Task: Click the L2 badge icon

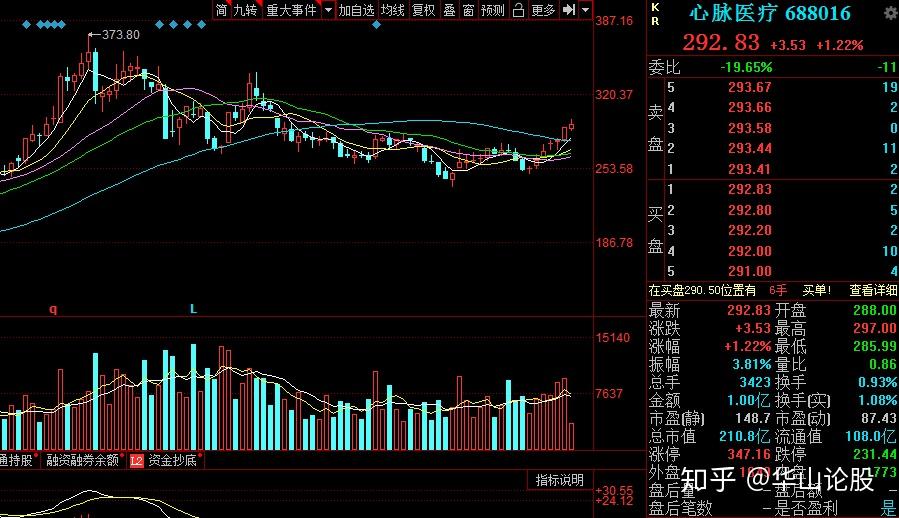Action: [x=136, y=461]
